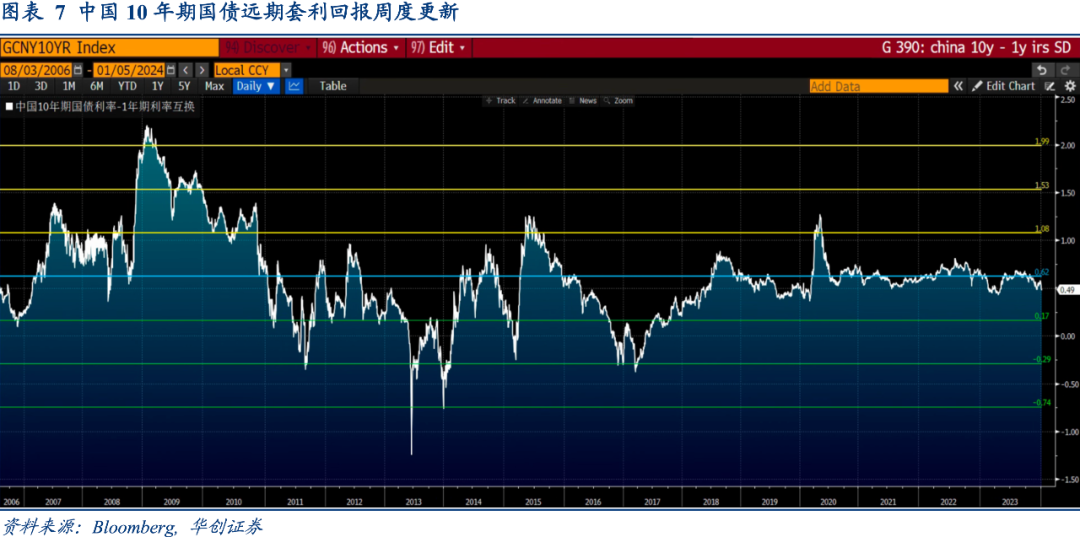Shift date range backward with left arrow
The width and height of the screenshot is (1080, 537).
(x=186, y=70)
